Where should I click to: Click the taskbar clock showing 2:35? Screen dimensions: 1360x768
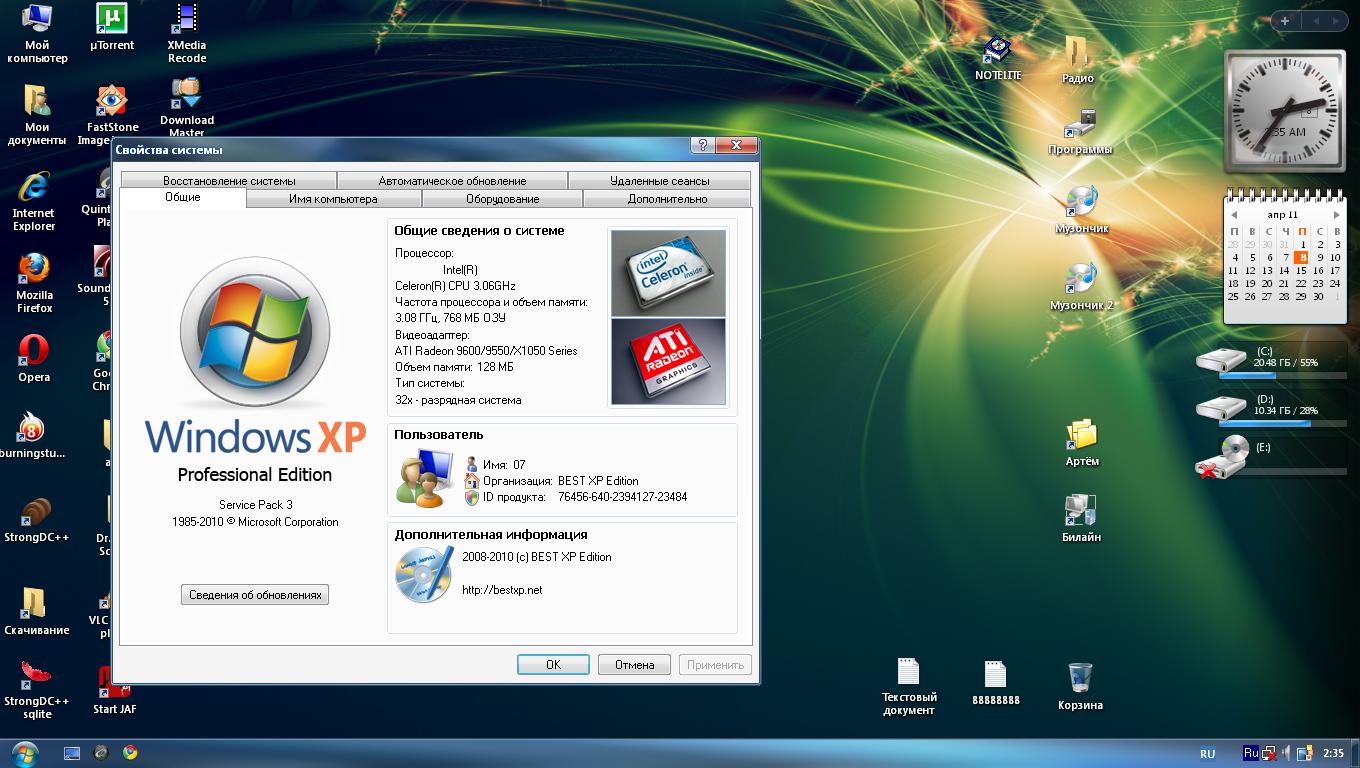coord(1333,753)
